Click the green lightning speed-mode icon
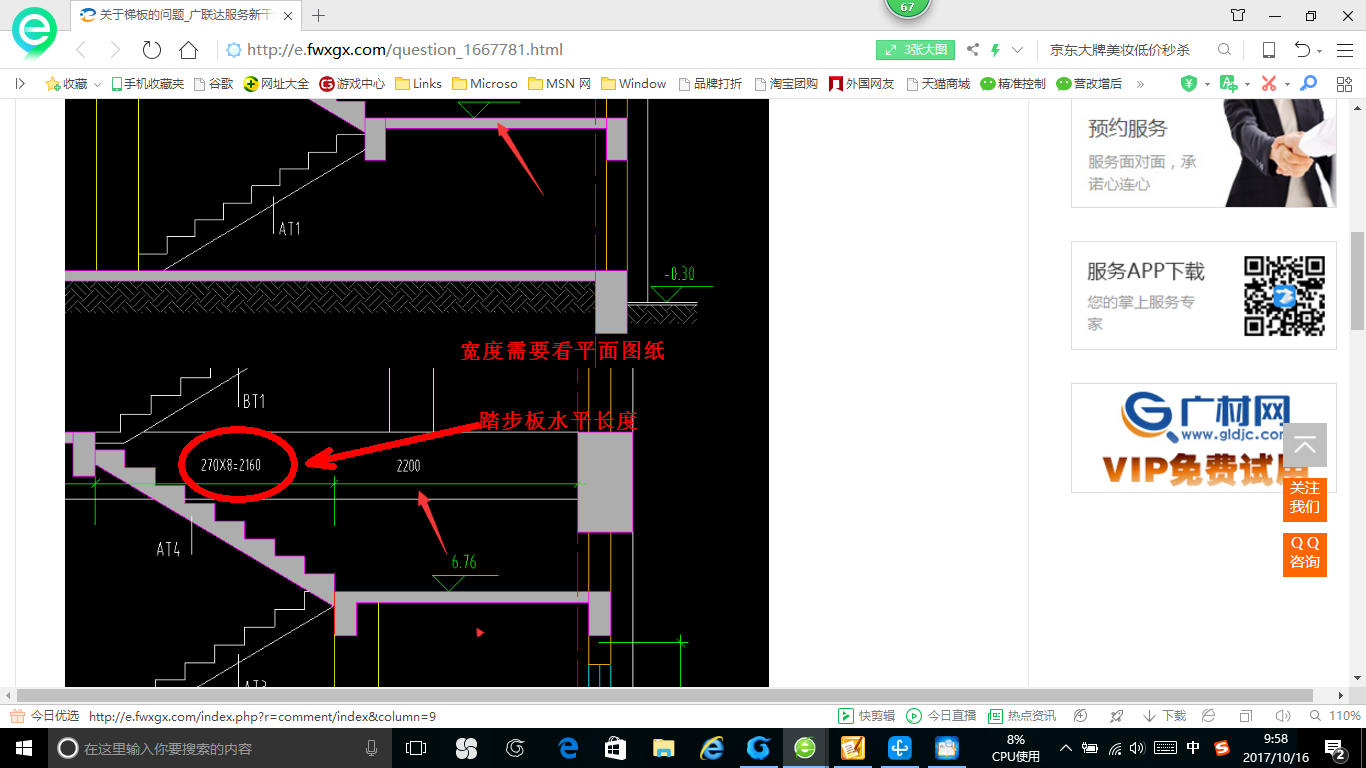The image size is (1366, 768). (996, 50)
